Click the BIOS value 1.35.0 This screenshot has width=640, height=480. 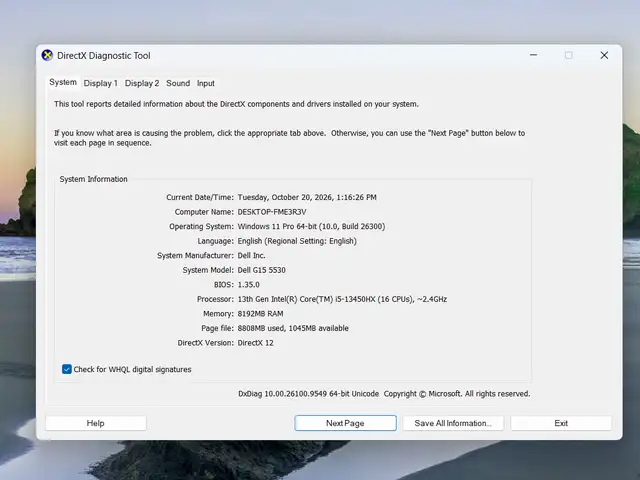(249, 284)
